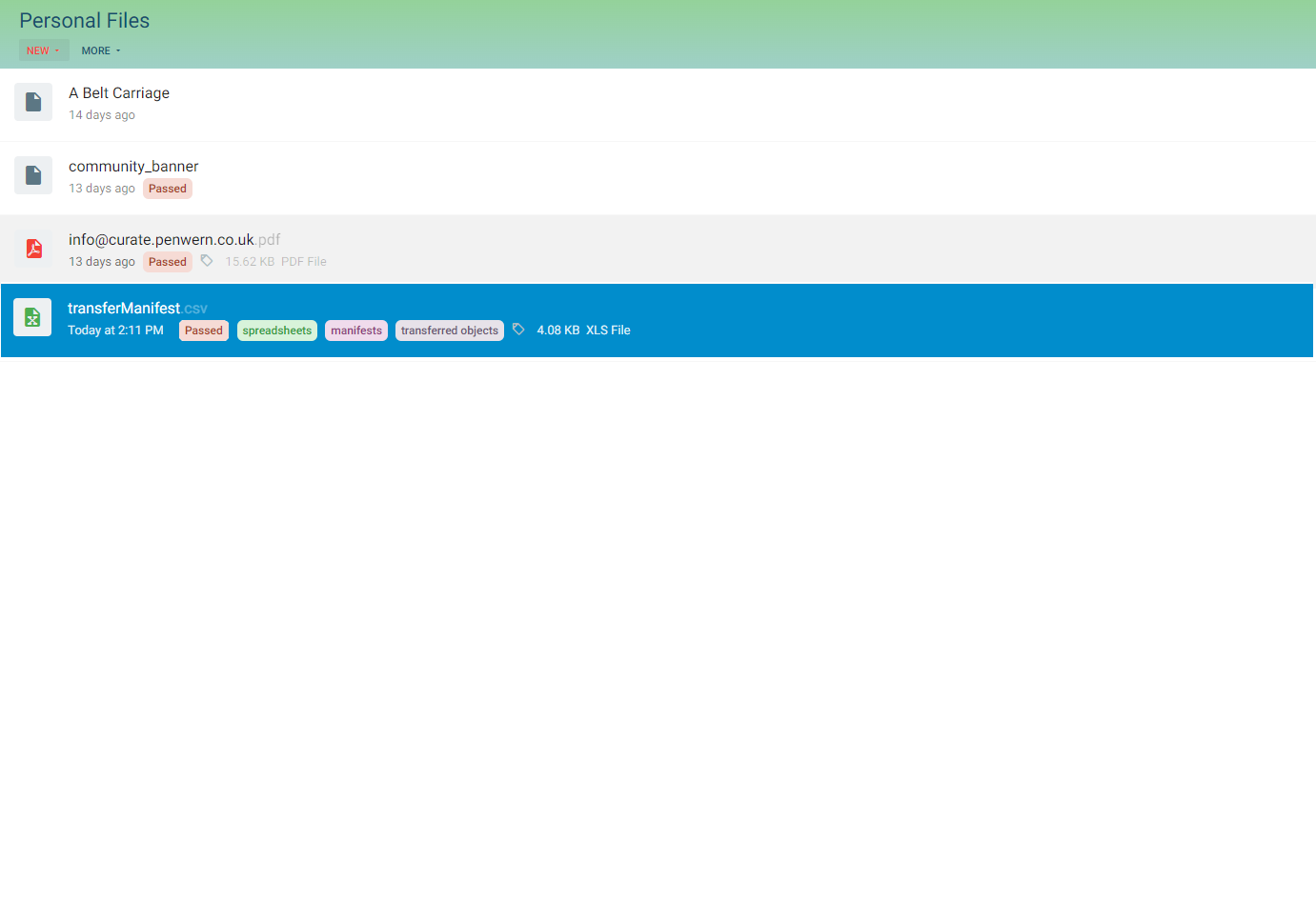Click the tag icon in the PDF row
This screenshot has height=922, width=1316.
[x=207, y=261]
